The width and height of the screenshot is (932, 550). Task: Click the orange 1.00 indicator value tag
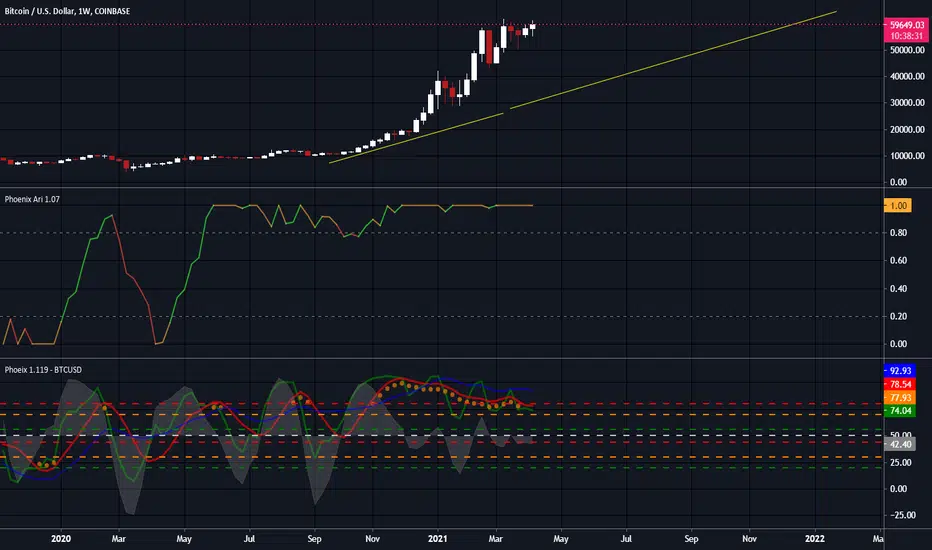(x=898, y=206)
